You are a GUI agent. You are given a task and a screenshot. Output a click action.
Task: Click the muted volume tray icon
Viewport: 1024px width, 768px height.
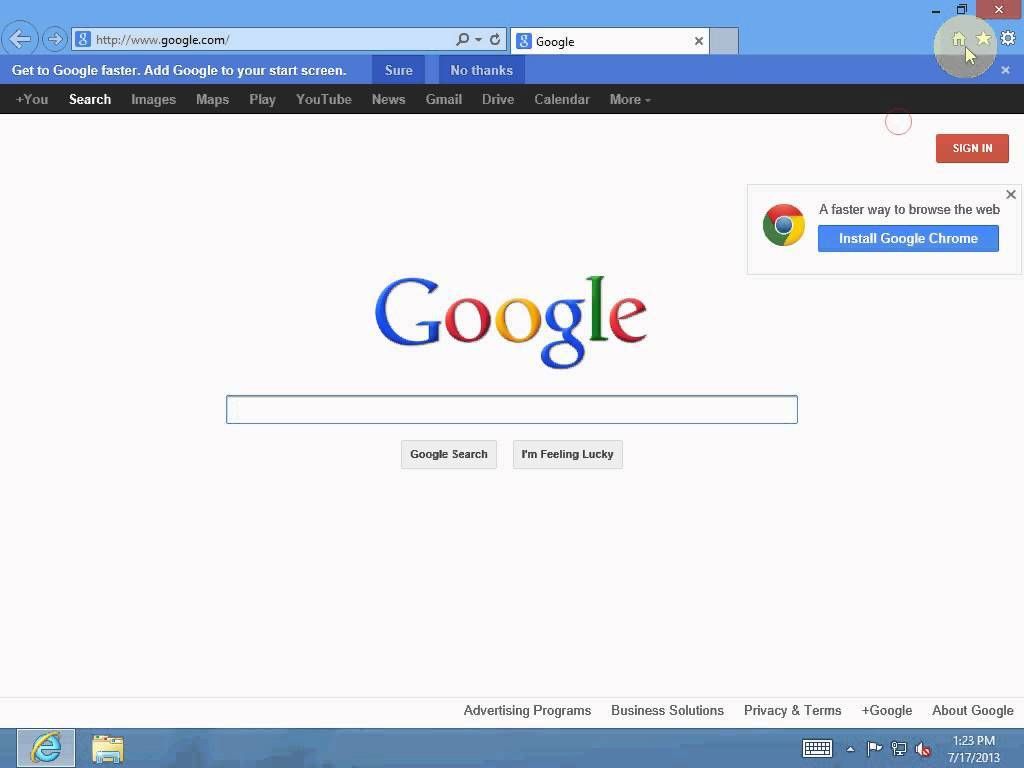[x=923, y=749]
